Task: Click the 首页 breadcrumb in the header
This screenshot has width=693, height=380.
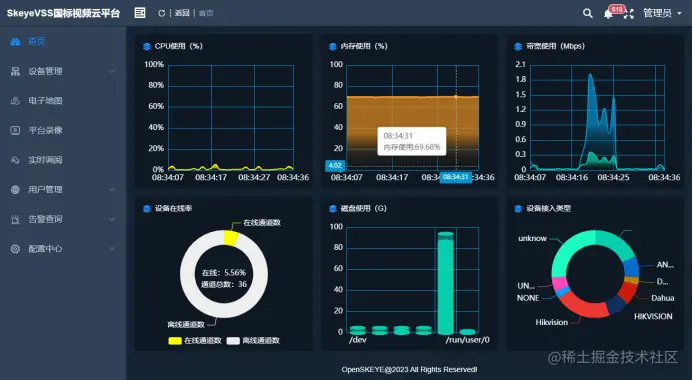Action: [206, 13]
